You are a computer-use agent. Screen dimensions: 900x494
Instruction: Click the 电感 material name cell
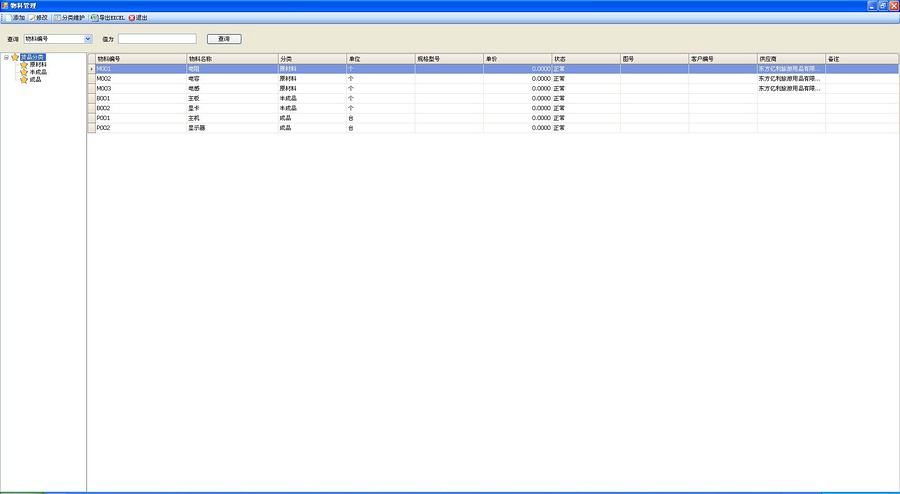(232, 88)
